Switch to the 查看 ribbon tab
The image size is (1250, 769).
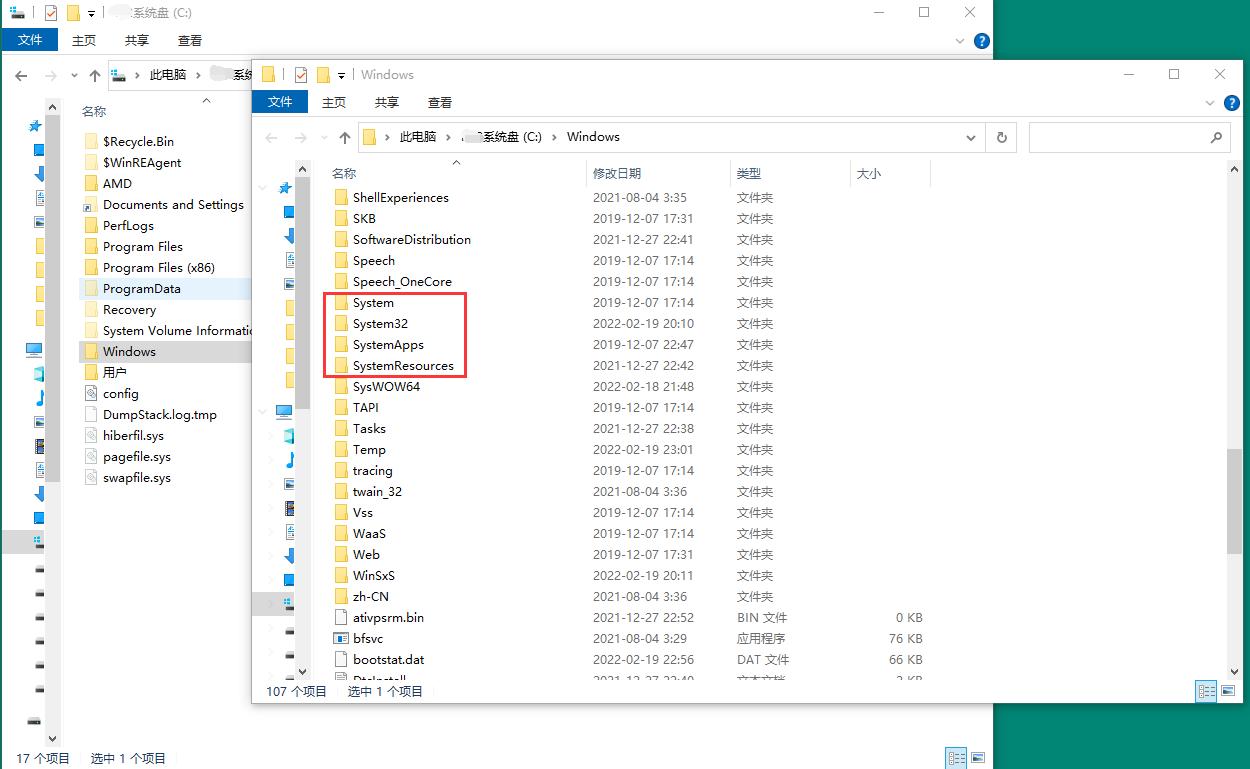click(x=438, y=101)
